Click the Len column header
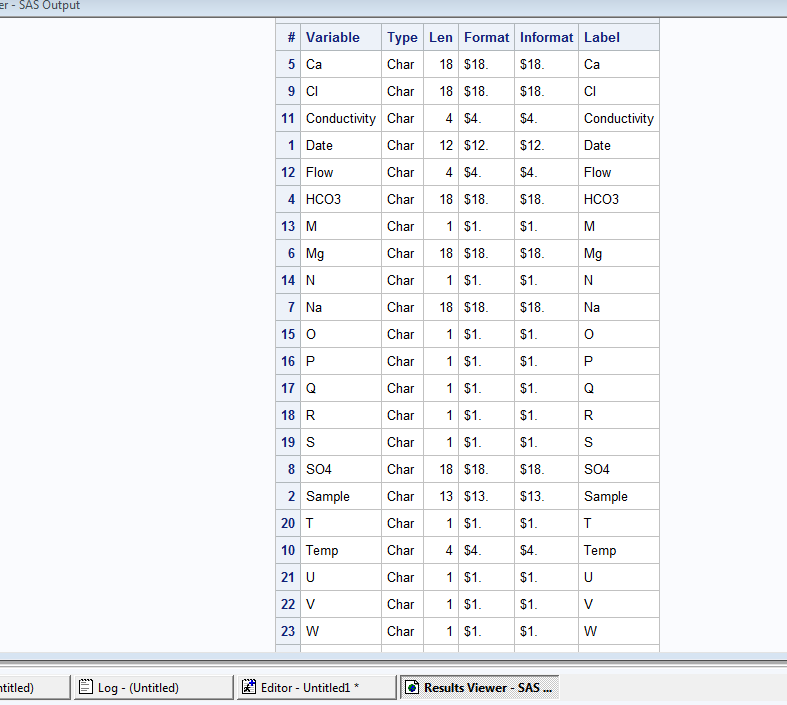The width and height of the screenshot is (787, 705). (x=441, y=37)
